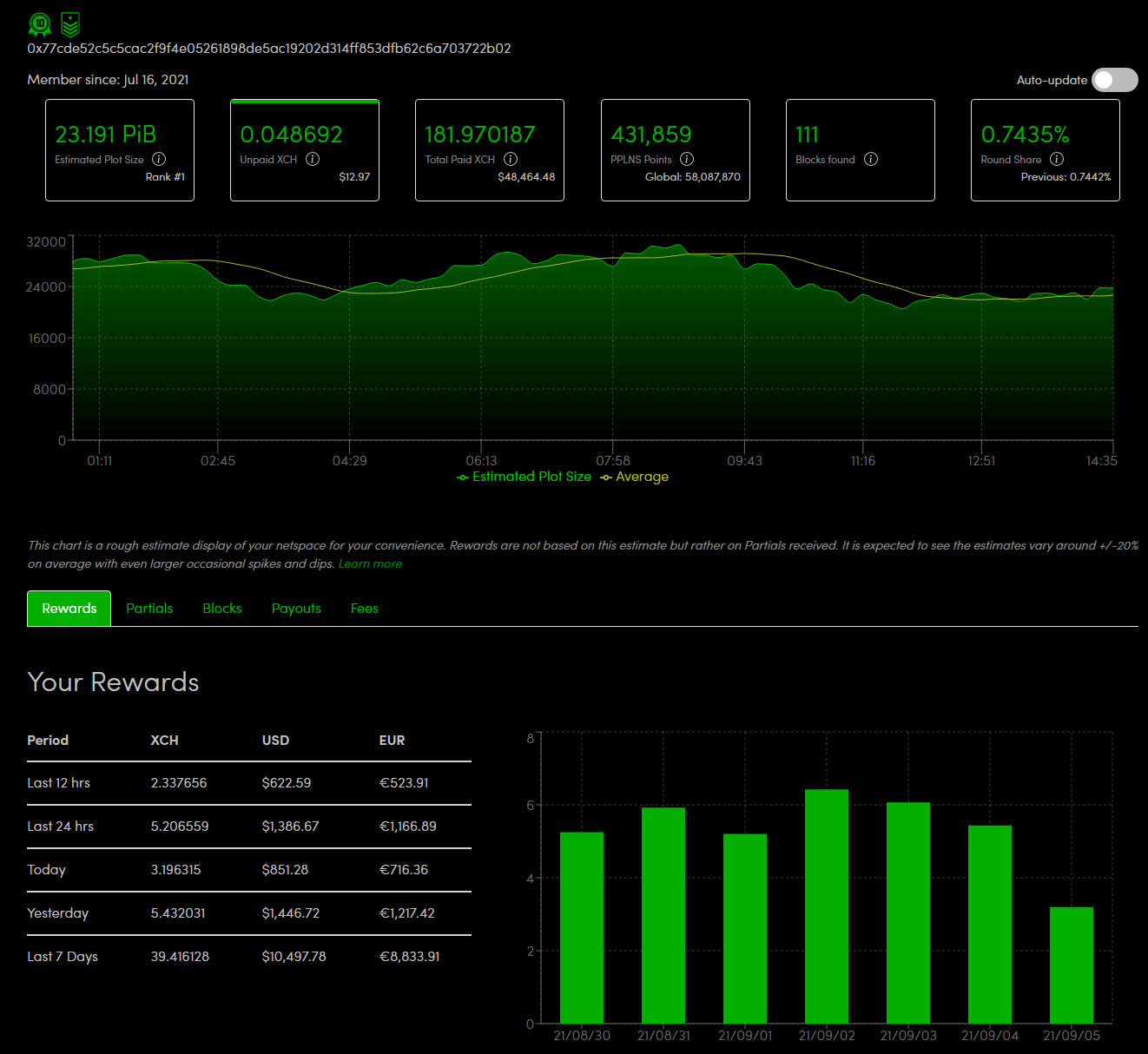Click the 21/09/03 rewards bar
Viewport: 1148px width, 1054px height.
pyautogui.click(x=908, y=913)
